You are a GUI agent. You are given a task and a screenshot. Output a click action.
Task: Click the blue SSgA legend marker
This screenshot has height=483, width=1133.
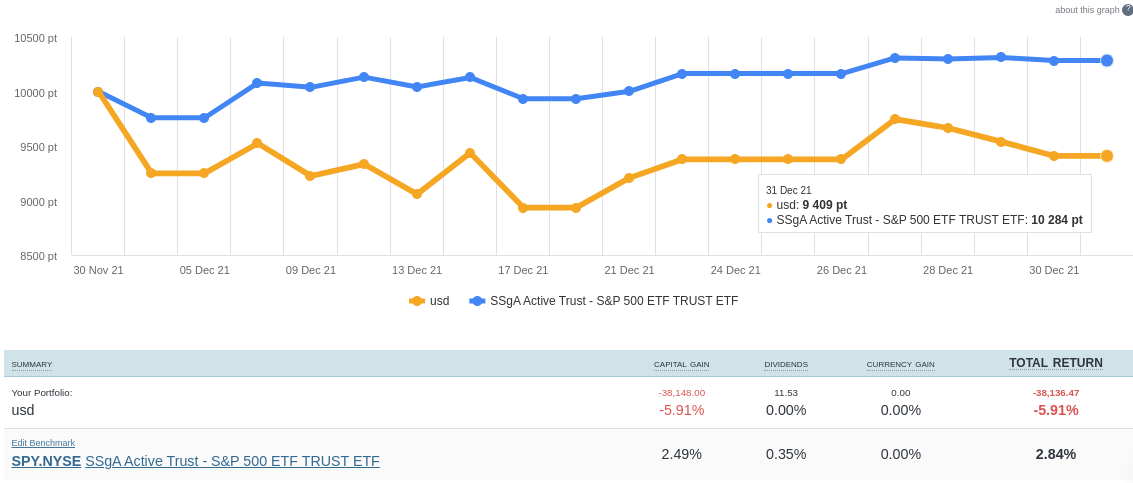477,301
